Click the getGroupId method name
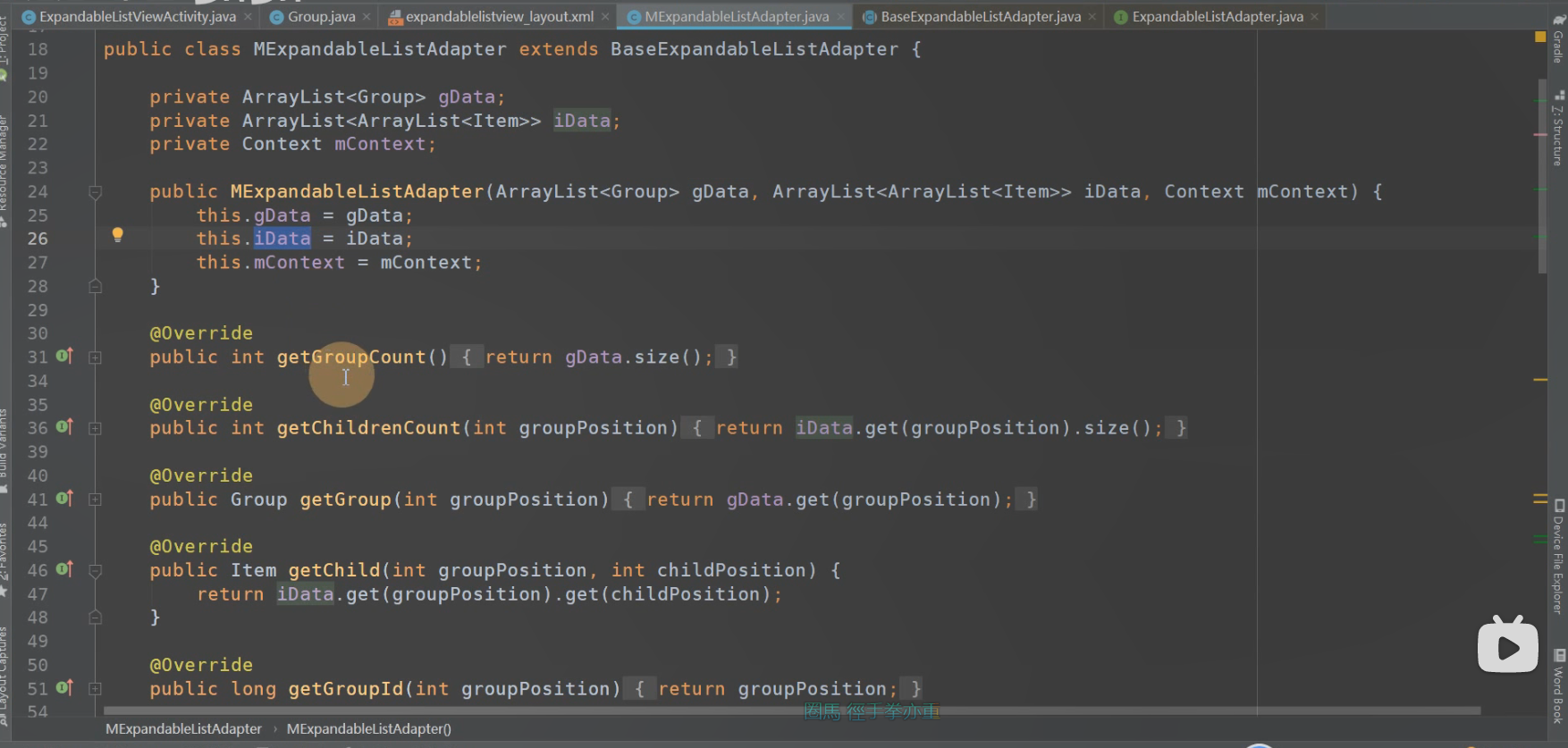 [346, 689]
